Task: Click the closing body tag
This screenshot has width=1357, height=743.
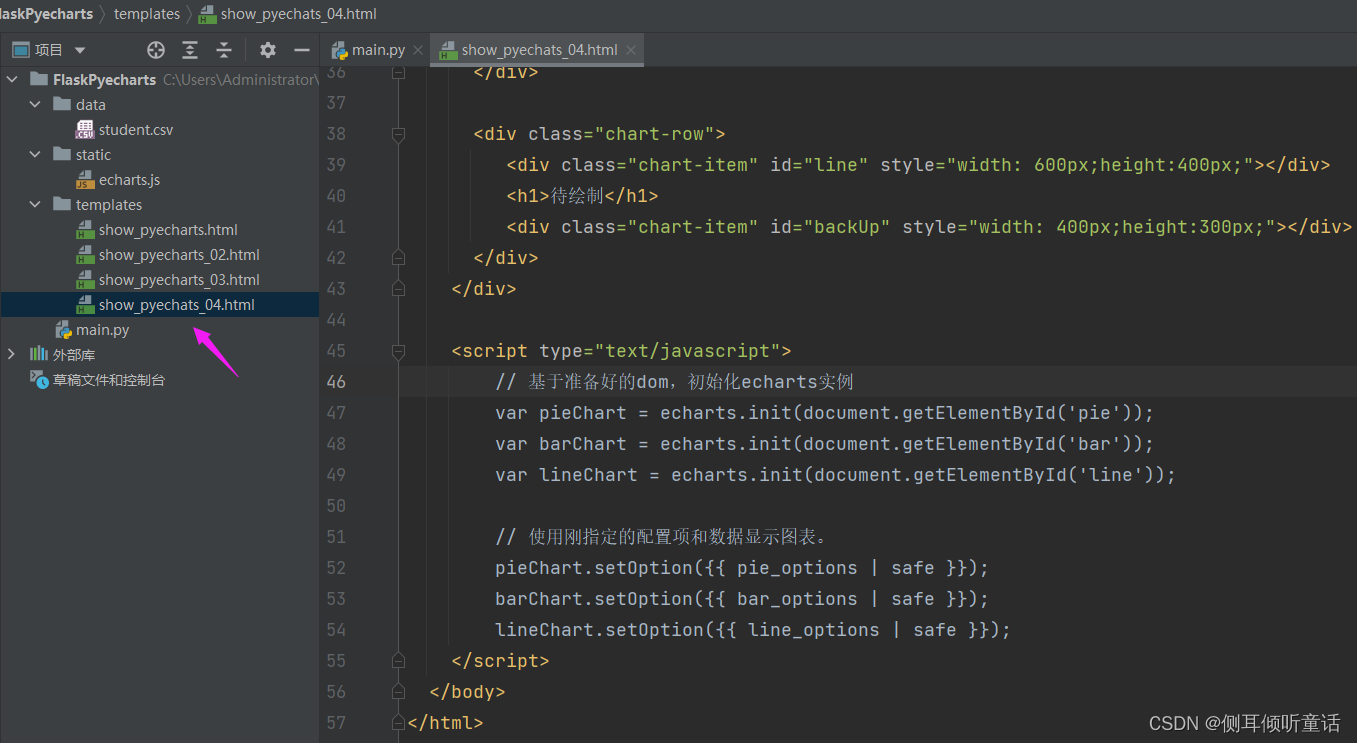Action: pyautogui.click(x=467, y=692)
